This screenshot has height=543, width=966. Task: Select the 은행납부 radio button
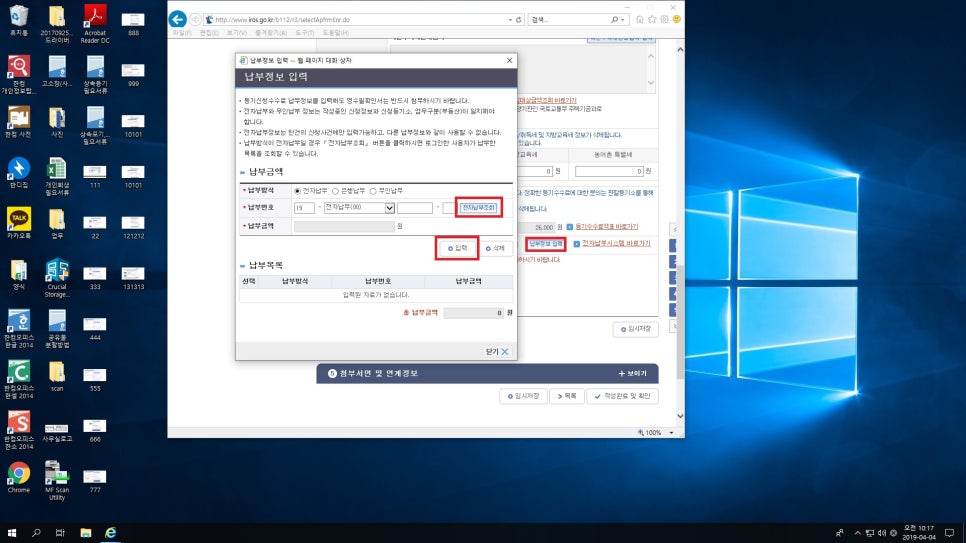[x=335, y=191]
